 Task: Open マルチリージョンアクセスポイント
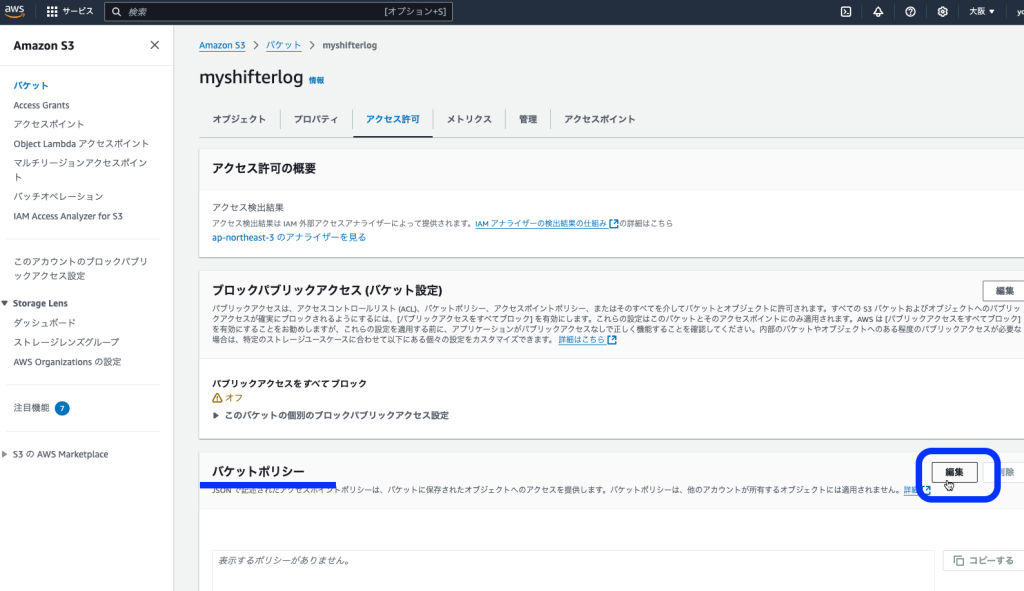[80, 170]
